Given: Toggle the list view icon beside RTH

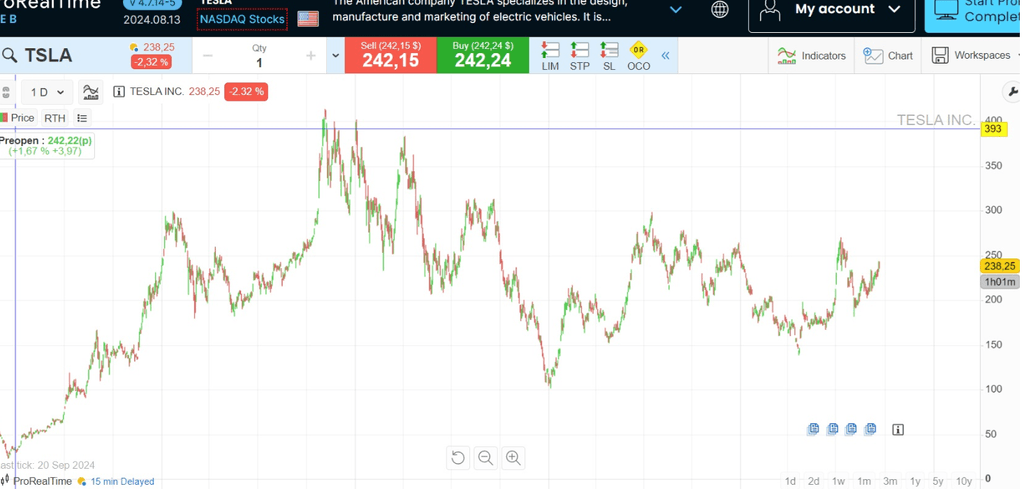Looking at the screenshot, I should pyautogui.click(x=82, y=118).
